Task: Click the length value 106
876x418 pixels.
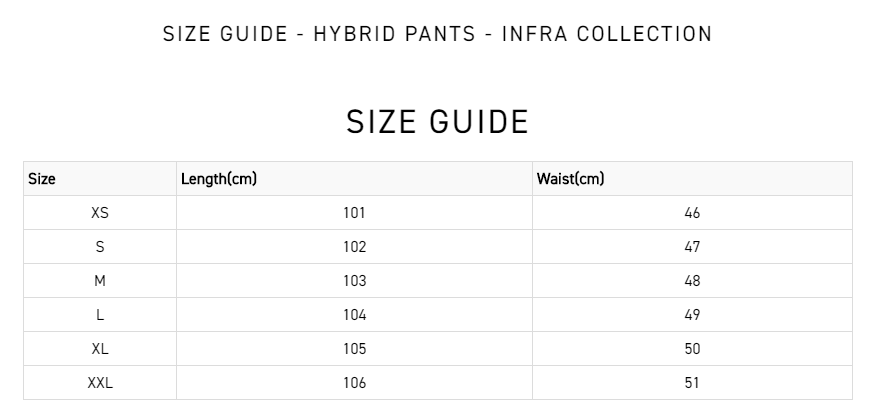Action: (354, 383)
